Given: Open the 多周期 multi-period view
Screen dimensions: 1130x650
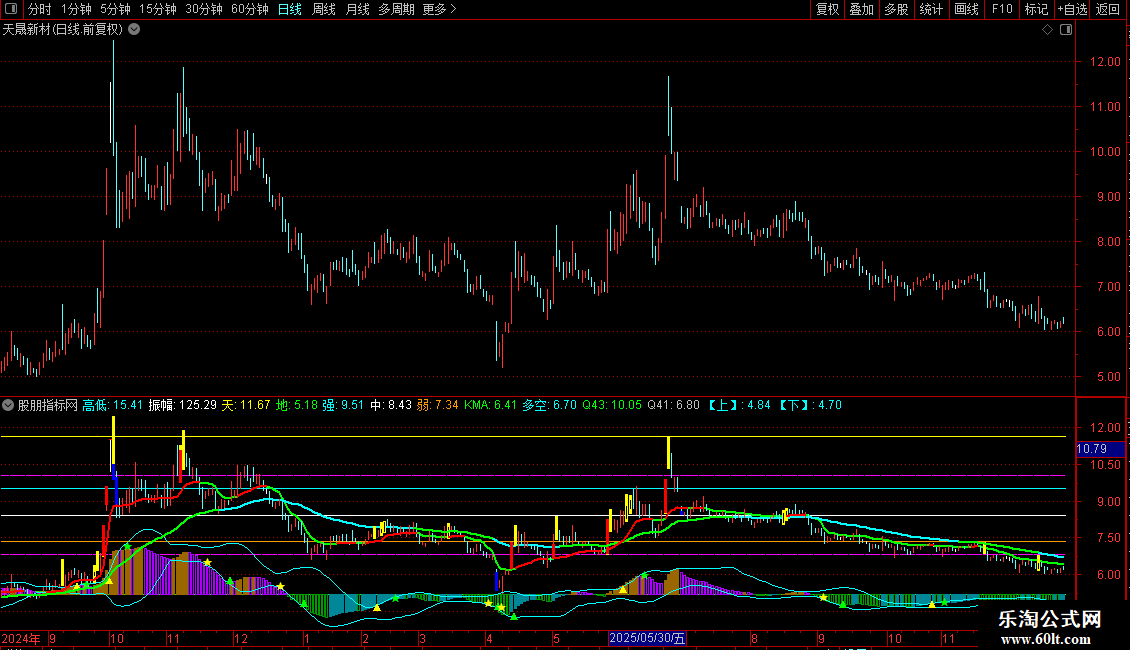Looking at the screenshot, I should (x=395, y=10).
